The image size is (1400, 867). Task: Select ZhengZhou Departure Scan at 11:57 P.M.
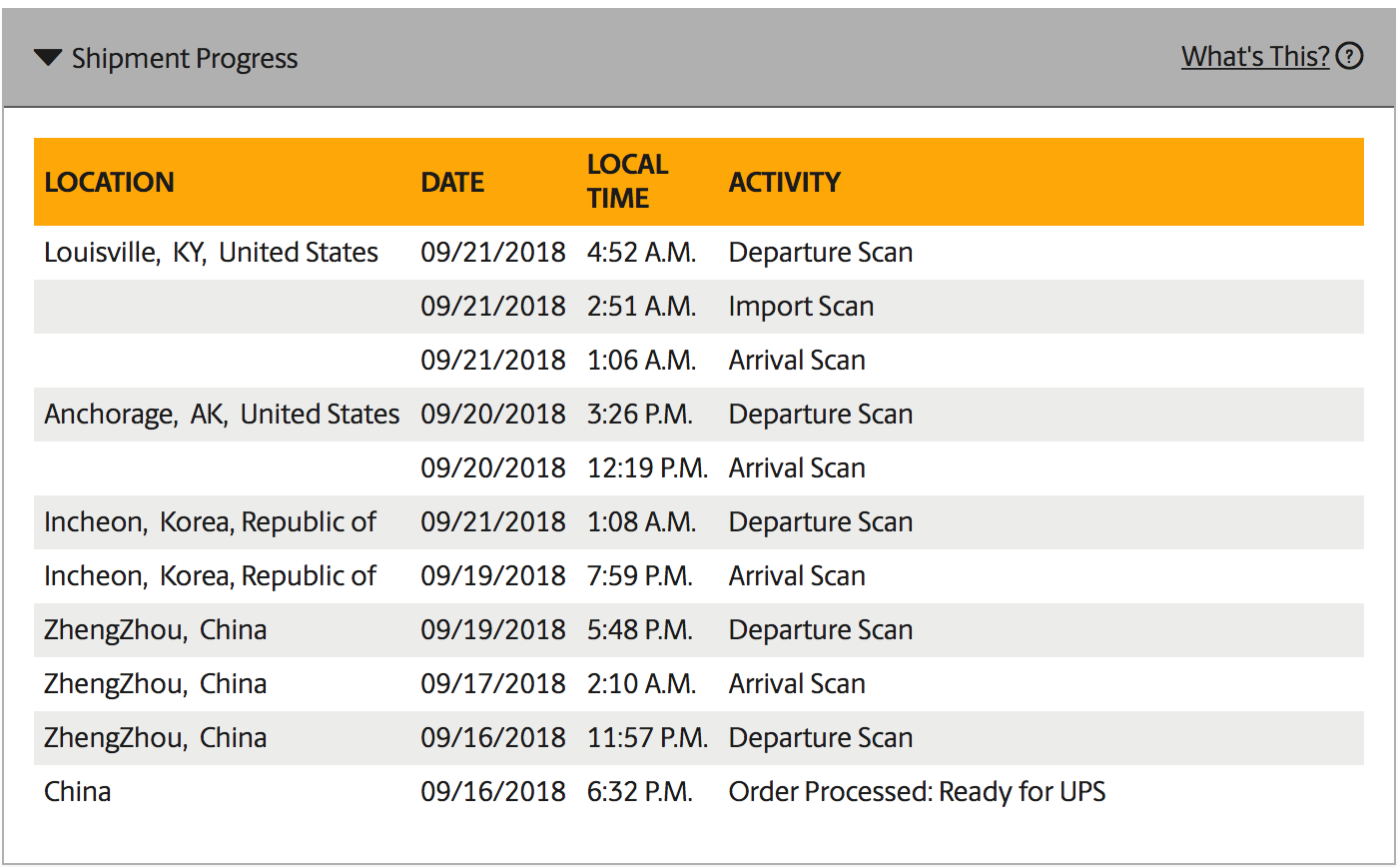point(821,738)
